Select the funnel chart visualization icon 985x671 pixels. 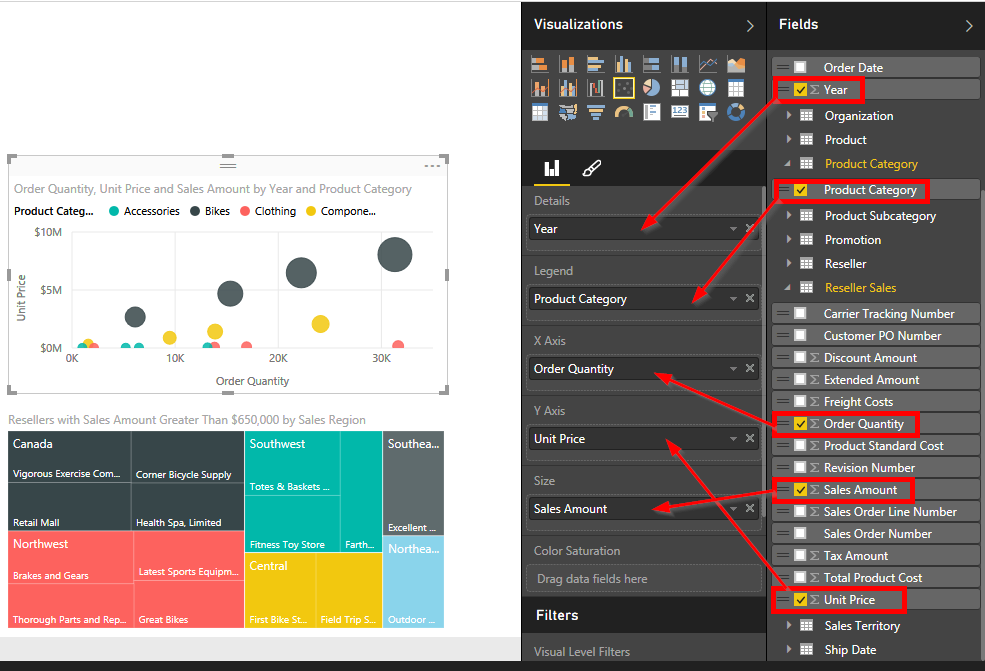click(594, 112)
